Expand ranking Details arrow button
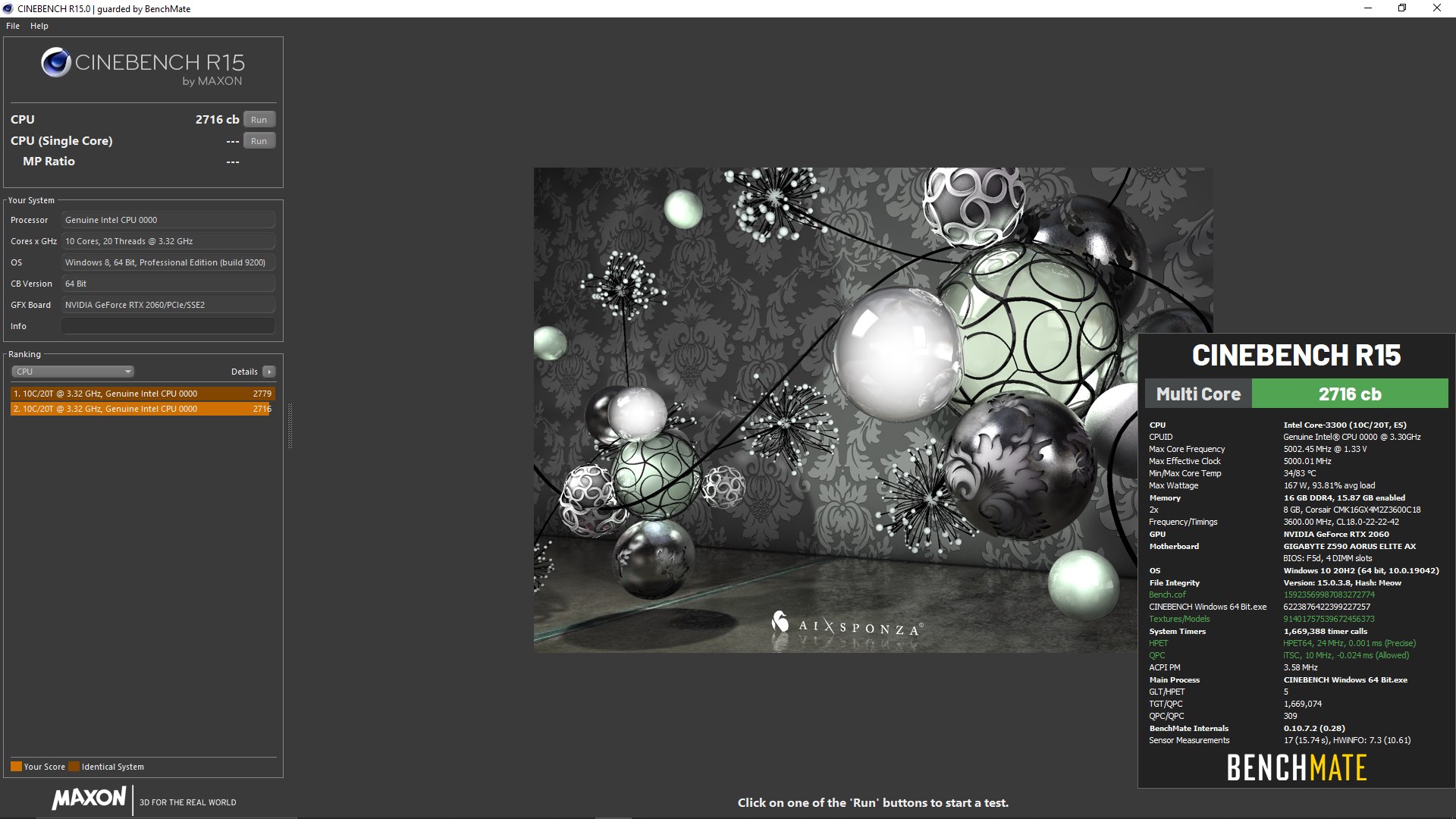The image size is (1456, 819). (269, 372)
